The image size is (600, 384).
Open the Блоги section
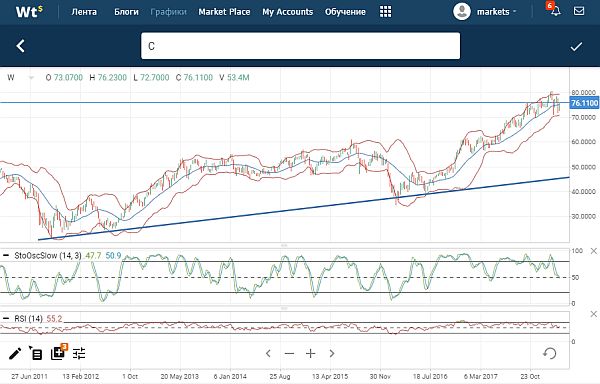pyautogui.click(x=126, y=12)
